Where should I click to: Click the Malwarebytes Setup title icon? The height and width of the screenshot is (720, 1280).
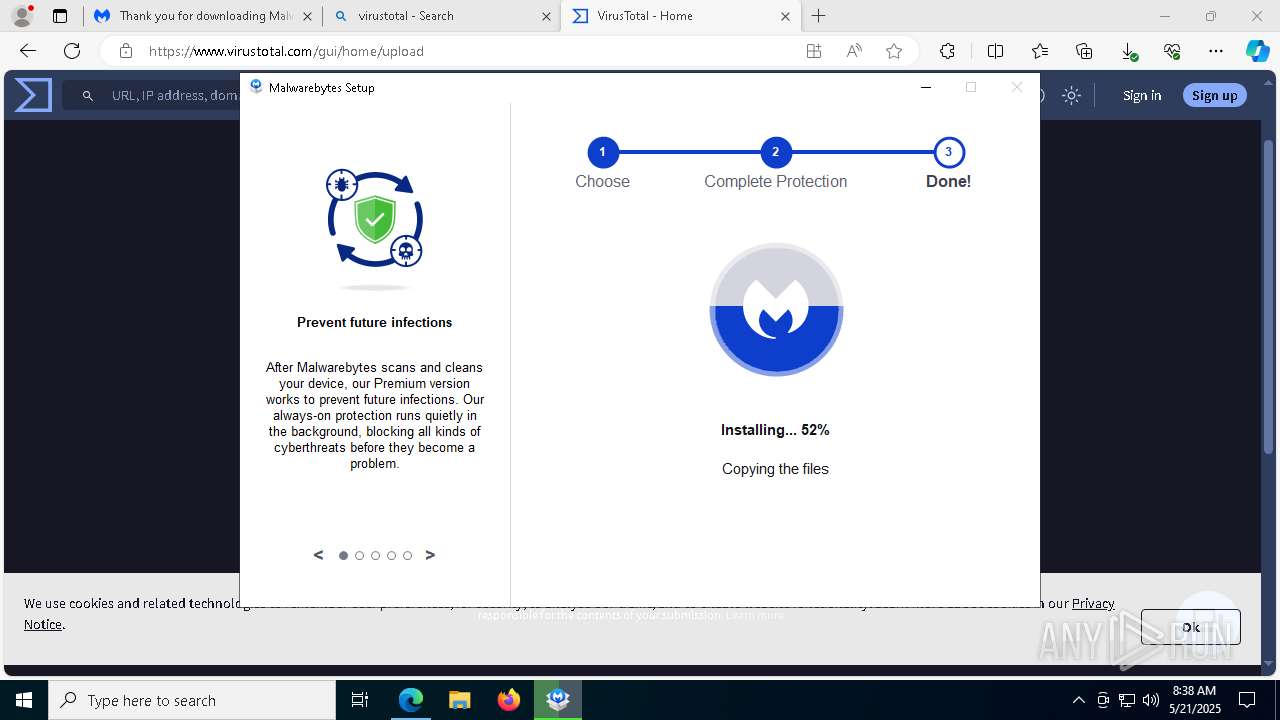click(x=256, y=87)
